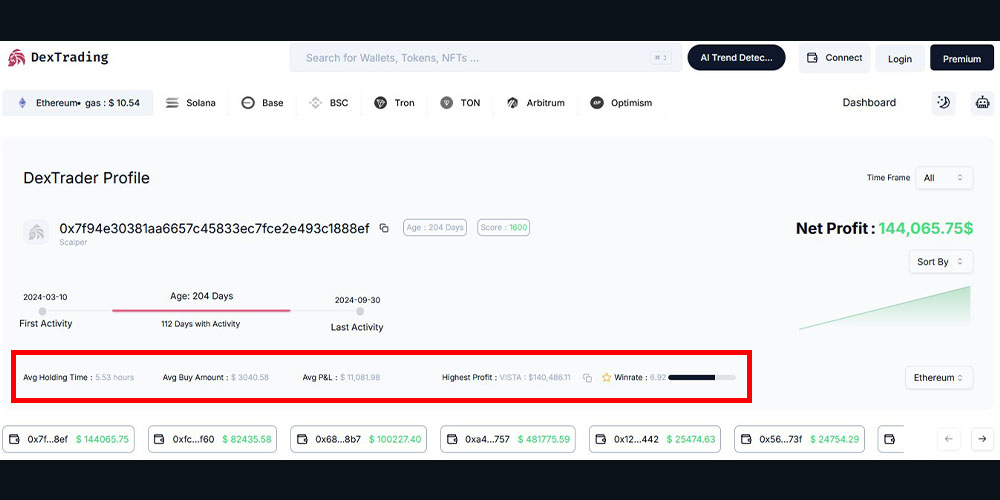Select wallet chip 0xfc...f60
Screen dimensions: 1000x500
click(212, 439)
